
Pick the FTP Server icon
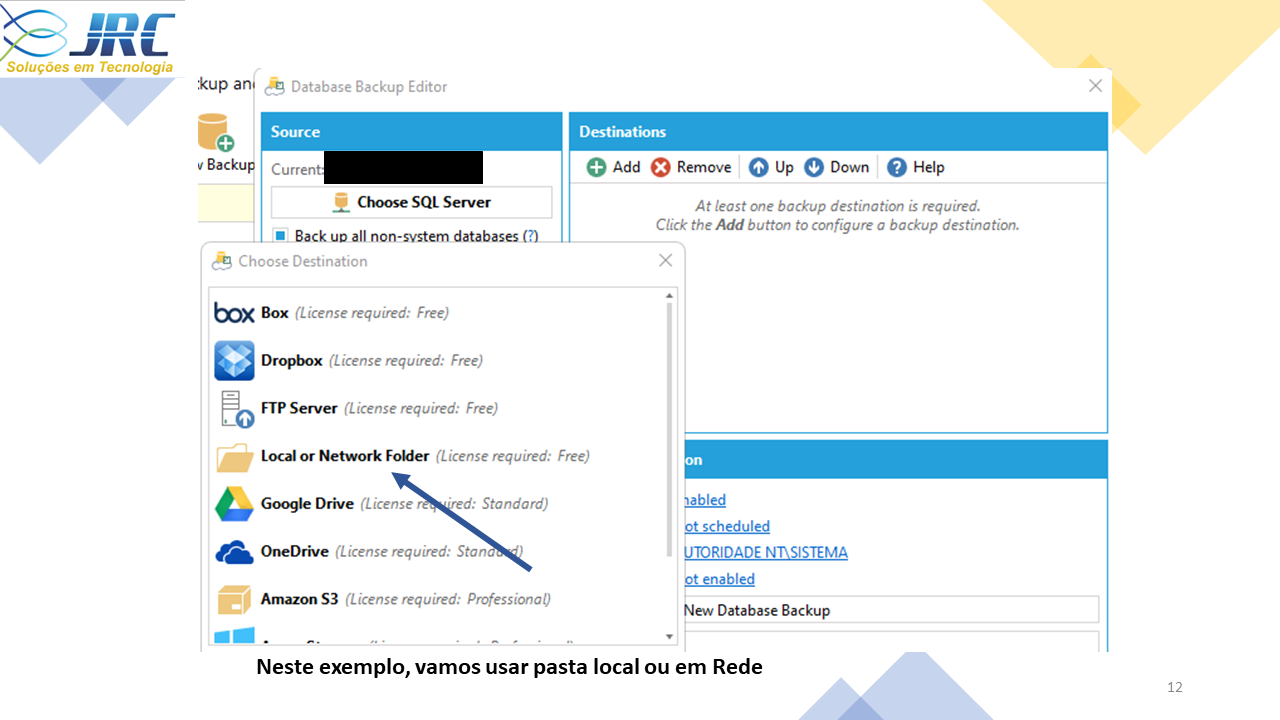click(236, 408)
